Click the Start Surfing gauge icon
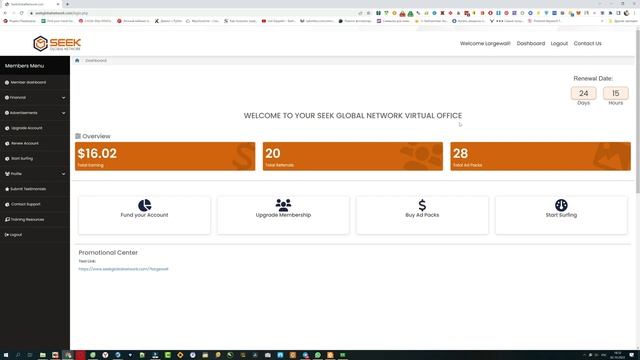The width and height of the screenshot is (640, 360). 561,205
